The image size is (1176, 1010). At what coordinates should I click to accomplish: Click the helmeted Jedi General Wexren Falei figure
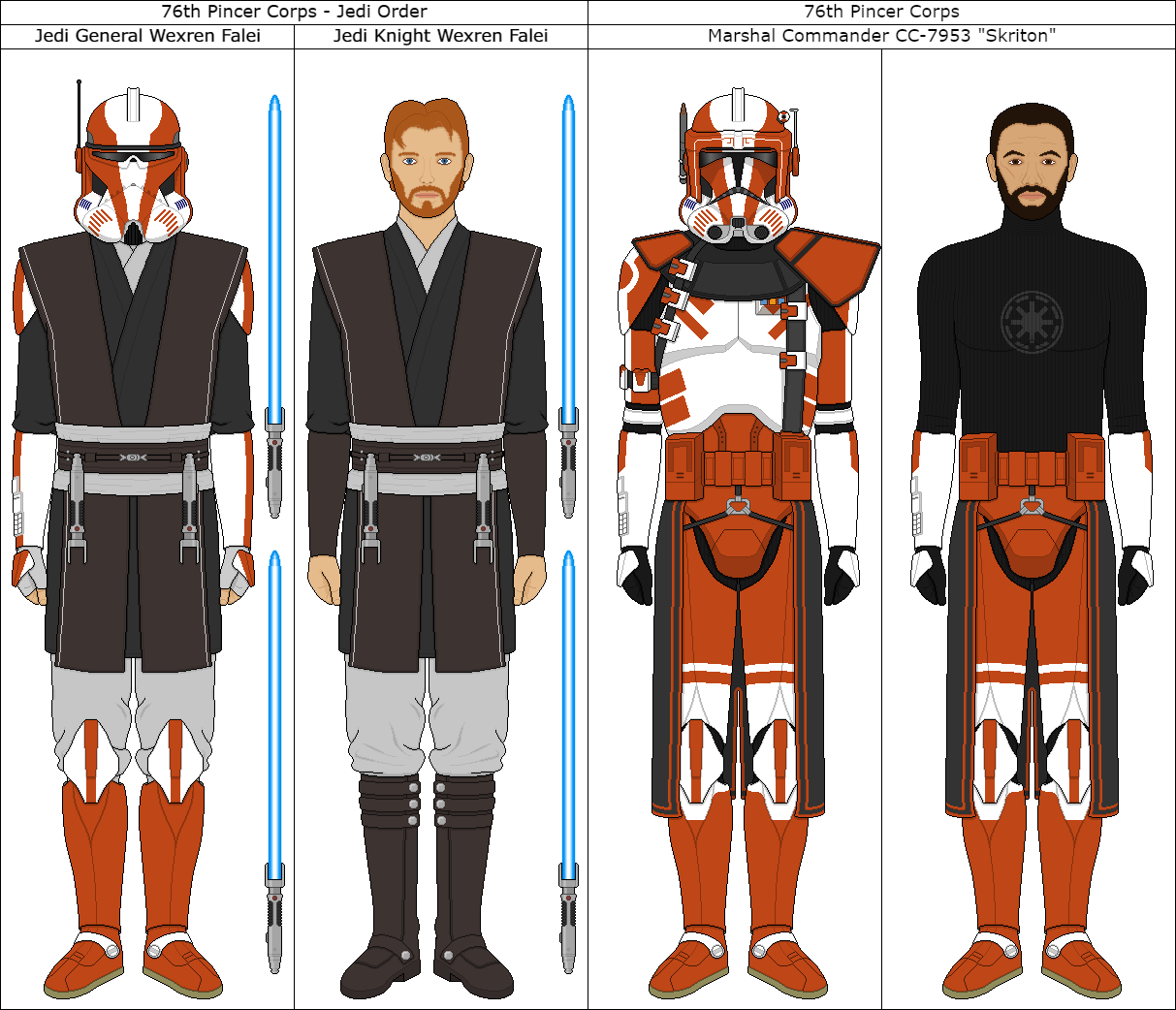[x=134, y=541]
